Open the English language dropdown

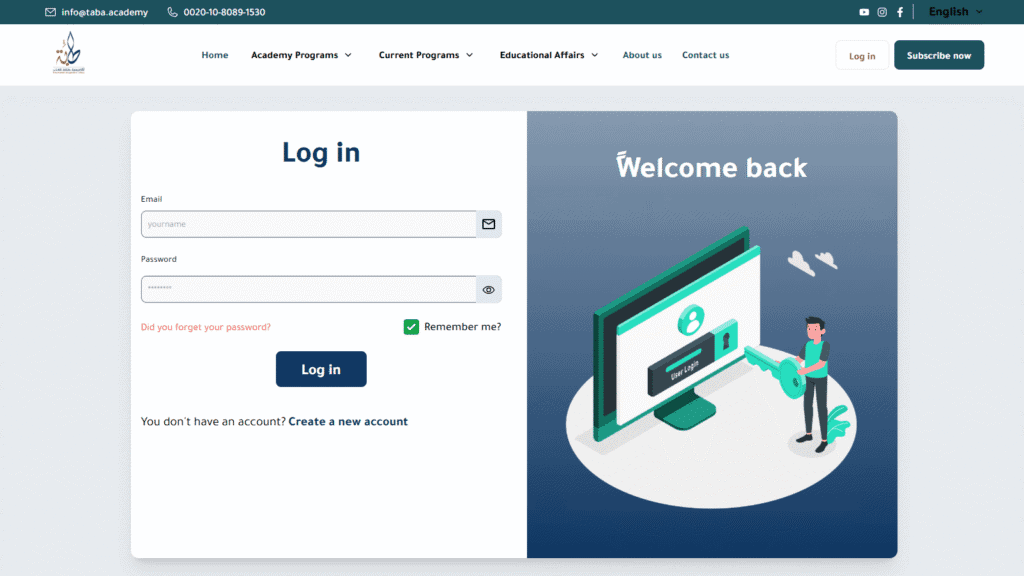(955, 12)
